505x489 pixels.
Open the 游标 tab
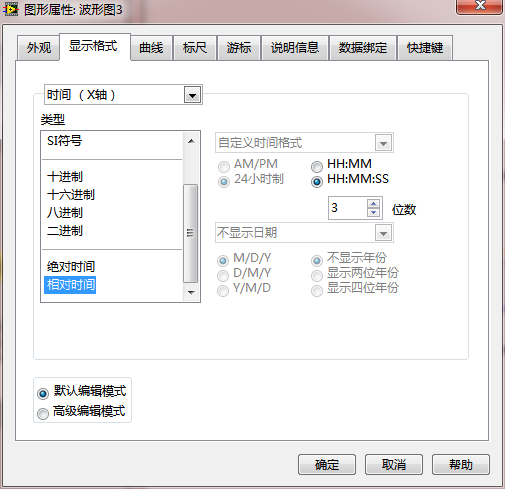coord(239,48)
